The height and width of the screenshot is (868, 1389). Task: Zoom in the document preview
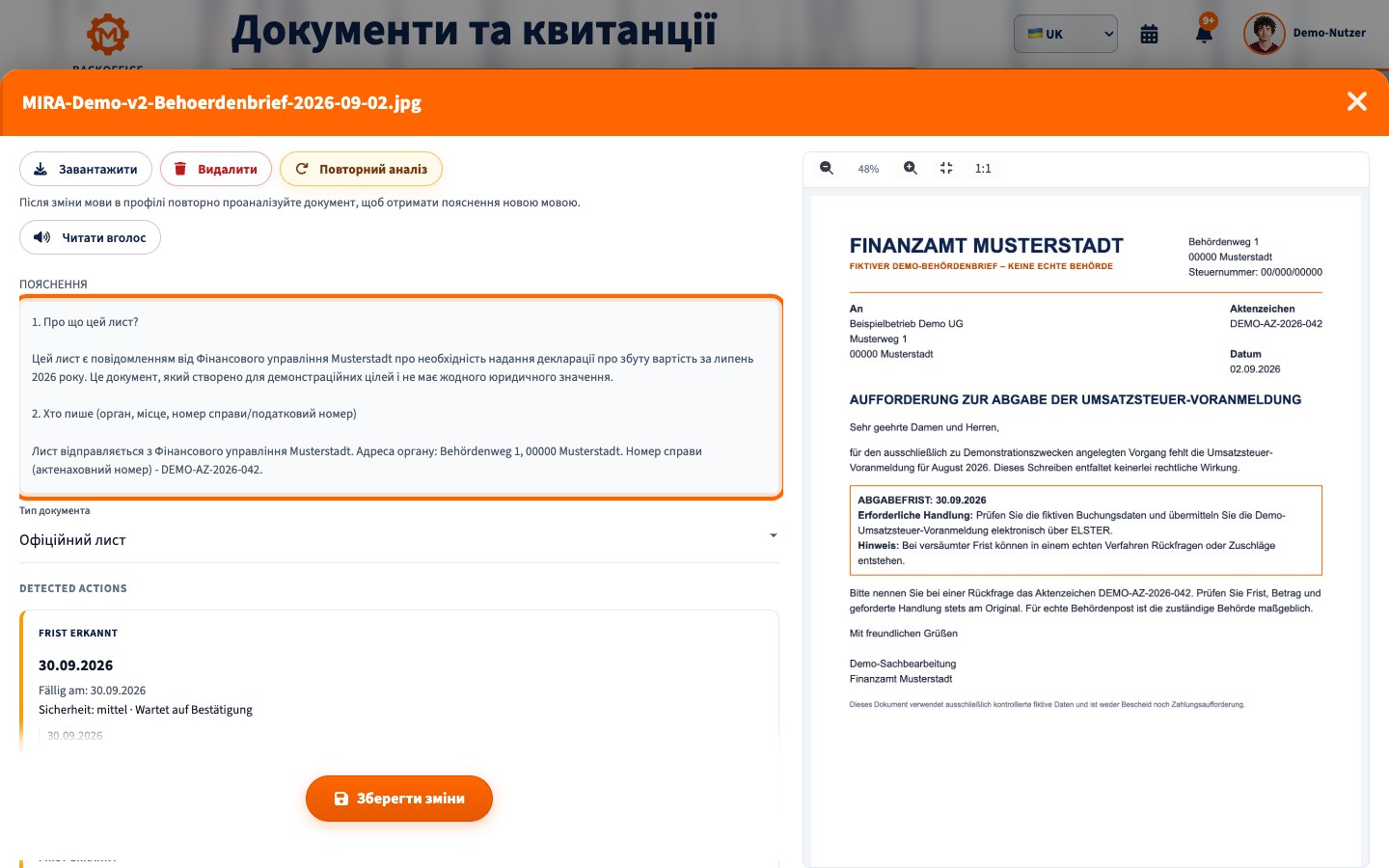910,168
